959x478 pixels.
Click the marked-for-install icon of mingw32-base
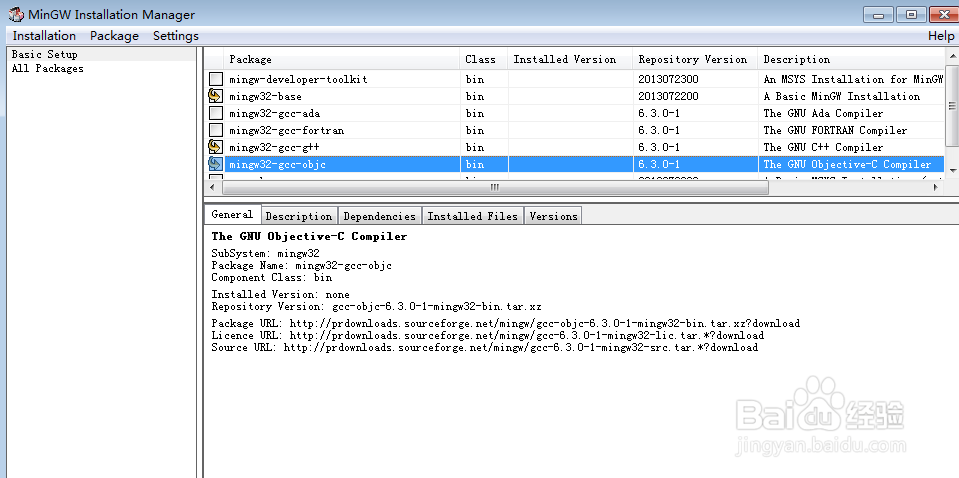point(215,96)
